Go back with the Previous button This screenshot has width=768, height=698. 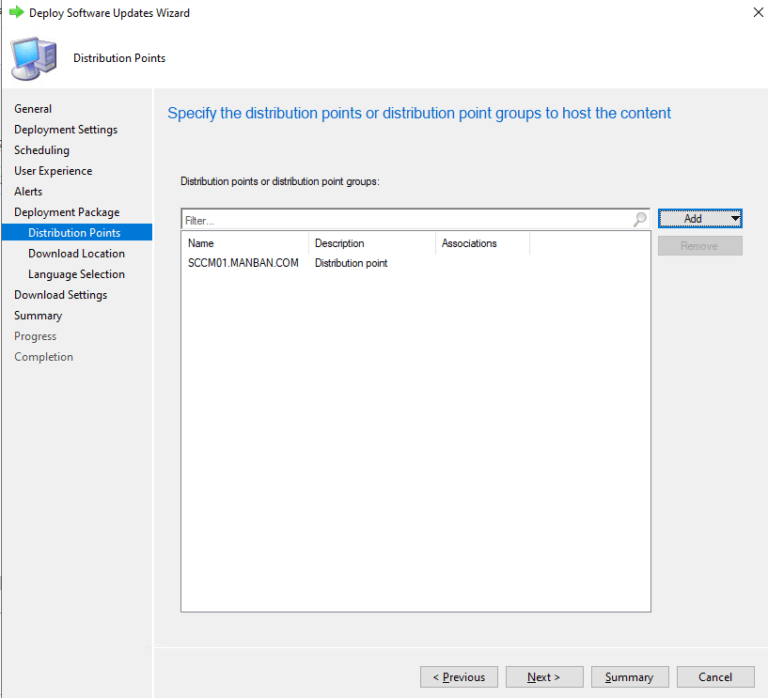point(459,677)
